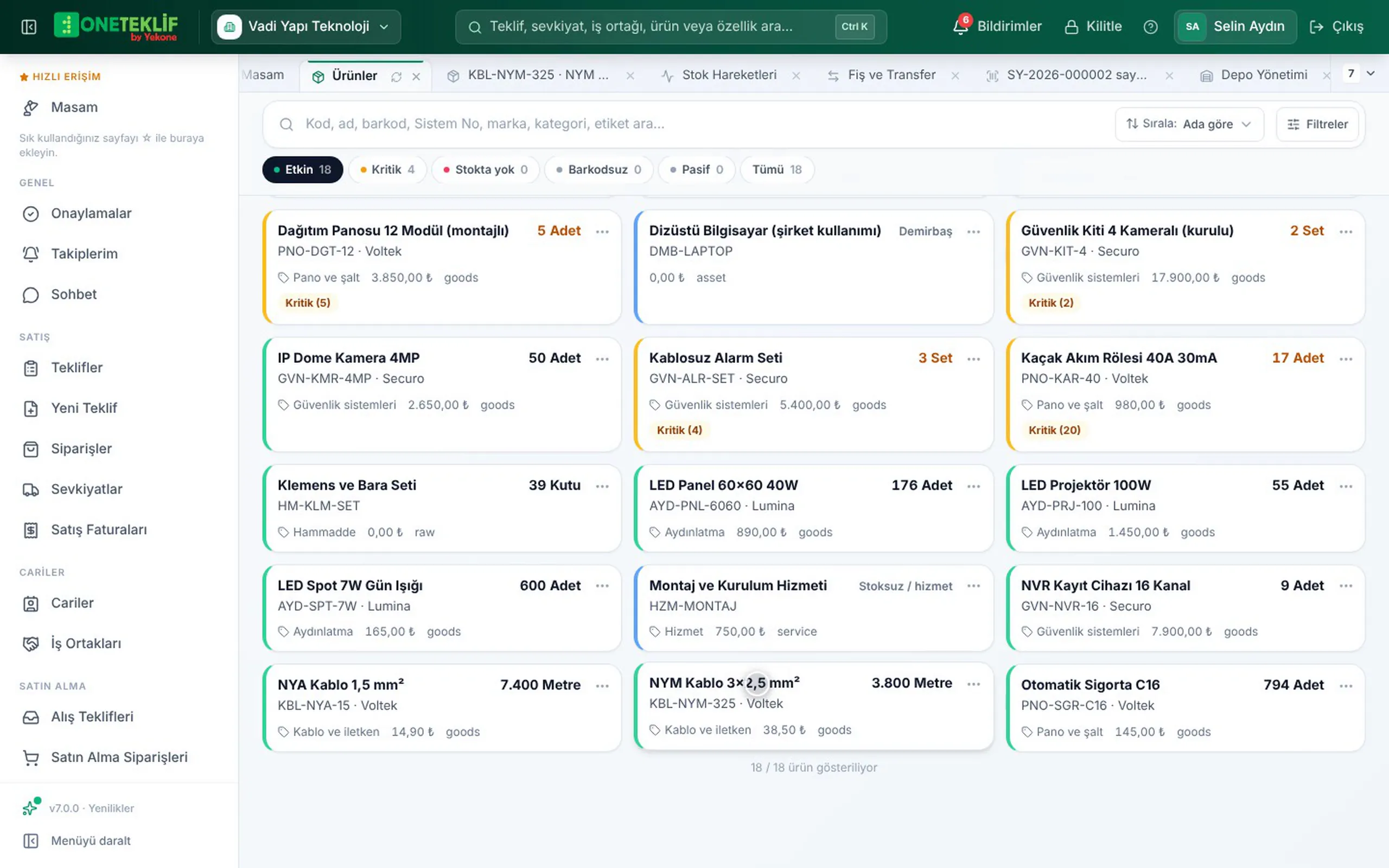The height and width of the screenshot is (868, 1389).
Task: Select the Tümü filter chip
Action: click(777, 169)
